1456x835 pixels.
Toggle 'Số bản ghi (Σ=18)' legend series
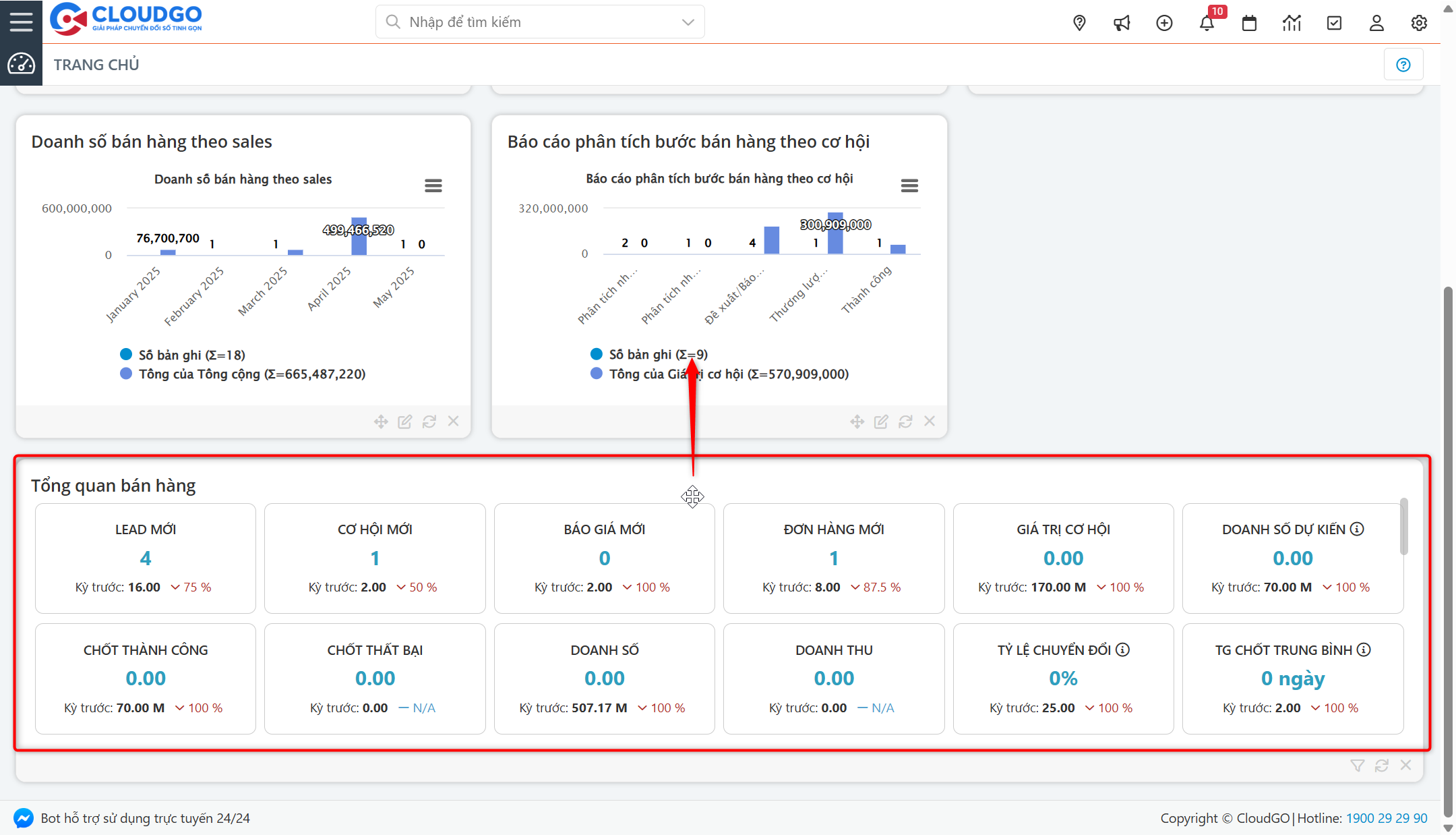click(x=191, y=355)
